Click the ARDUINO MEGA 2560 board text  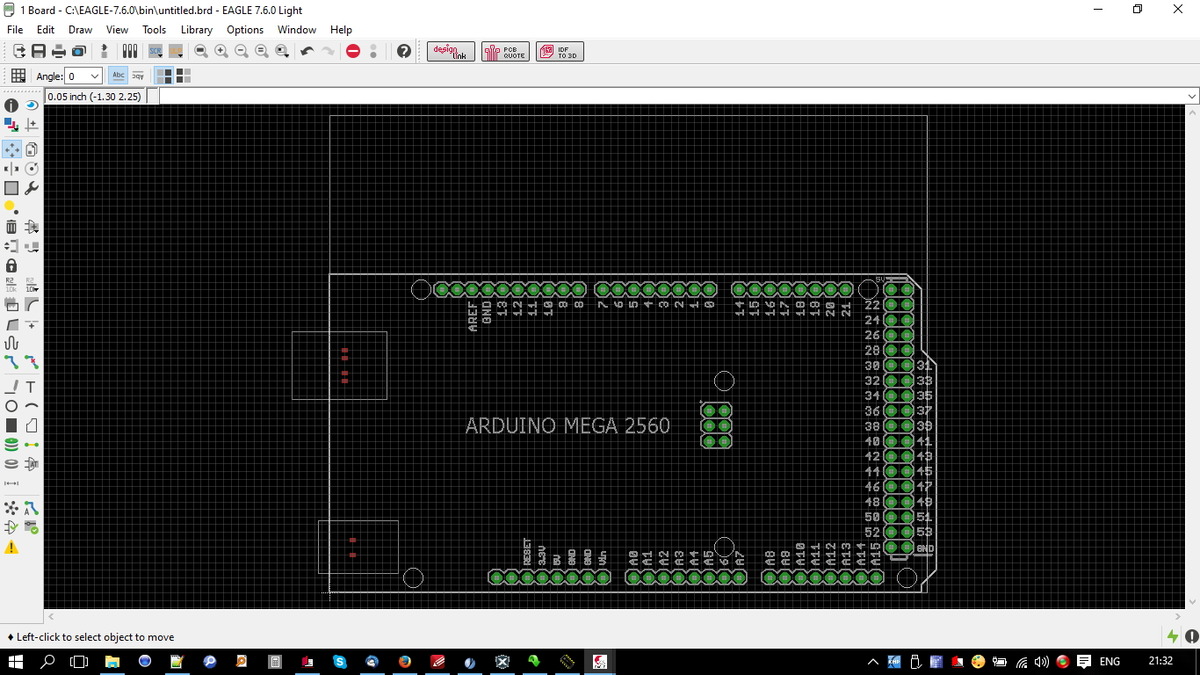click(x=567, y=425)
